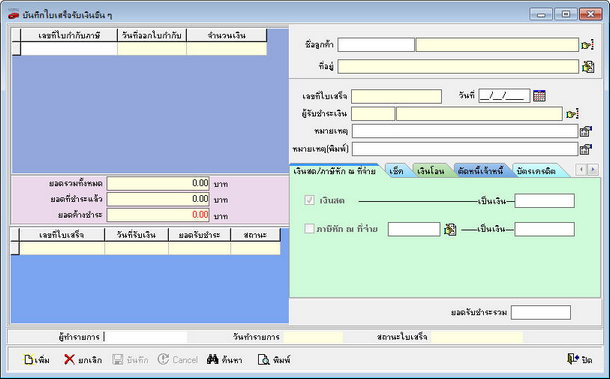Switch to the เช็ค tab

[x=396, y=171]
